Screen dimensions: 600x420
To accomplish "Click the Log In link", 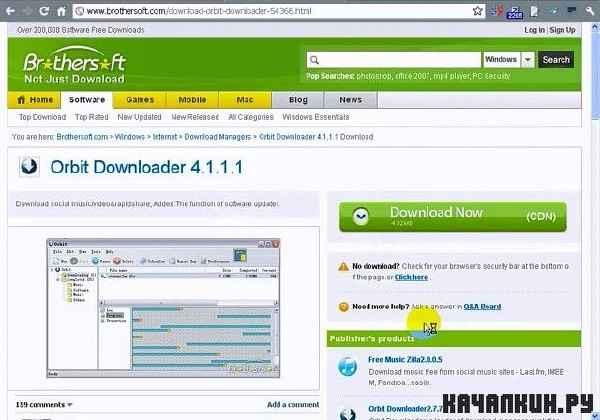I will coord(534,30).
